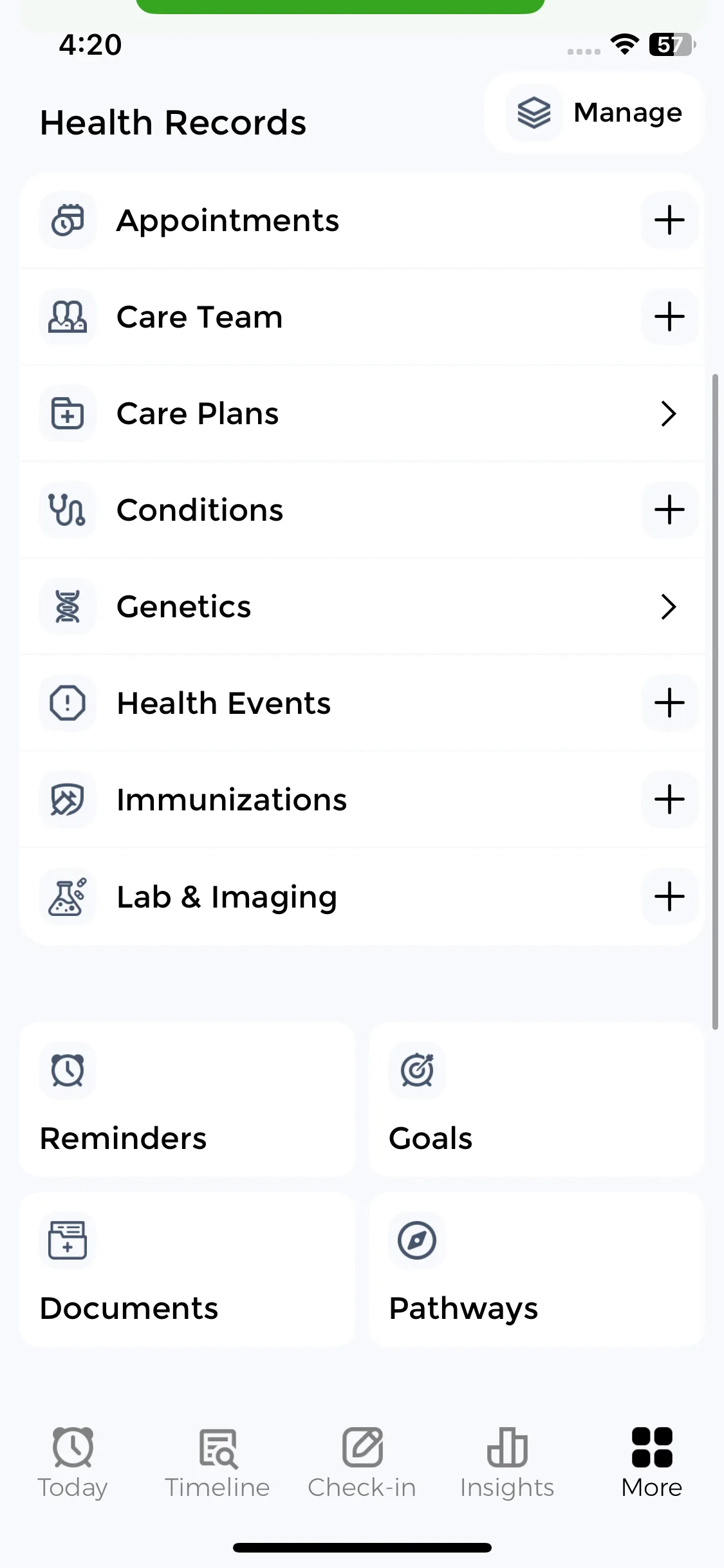This screenshot has width=724, height=1568.
Task: Open the Manage records button
Action: (x=593, y=113)
